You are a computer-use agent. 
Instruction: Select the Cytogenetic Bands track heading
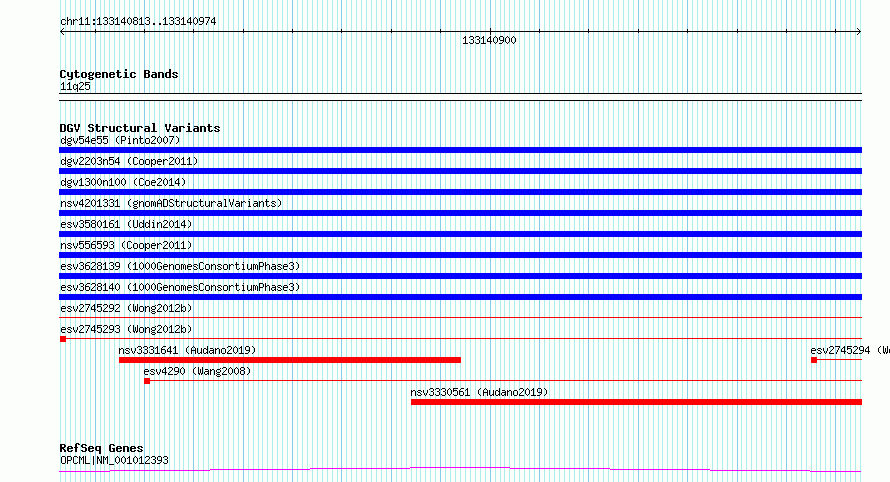119,74
